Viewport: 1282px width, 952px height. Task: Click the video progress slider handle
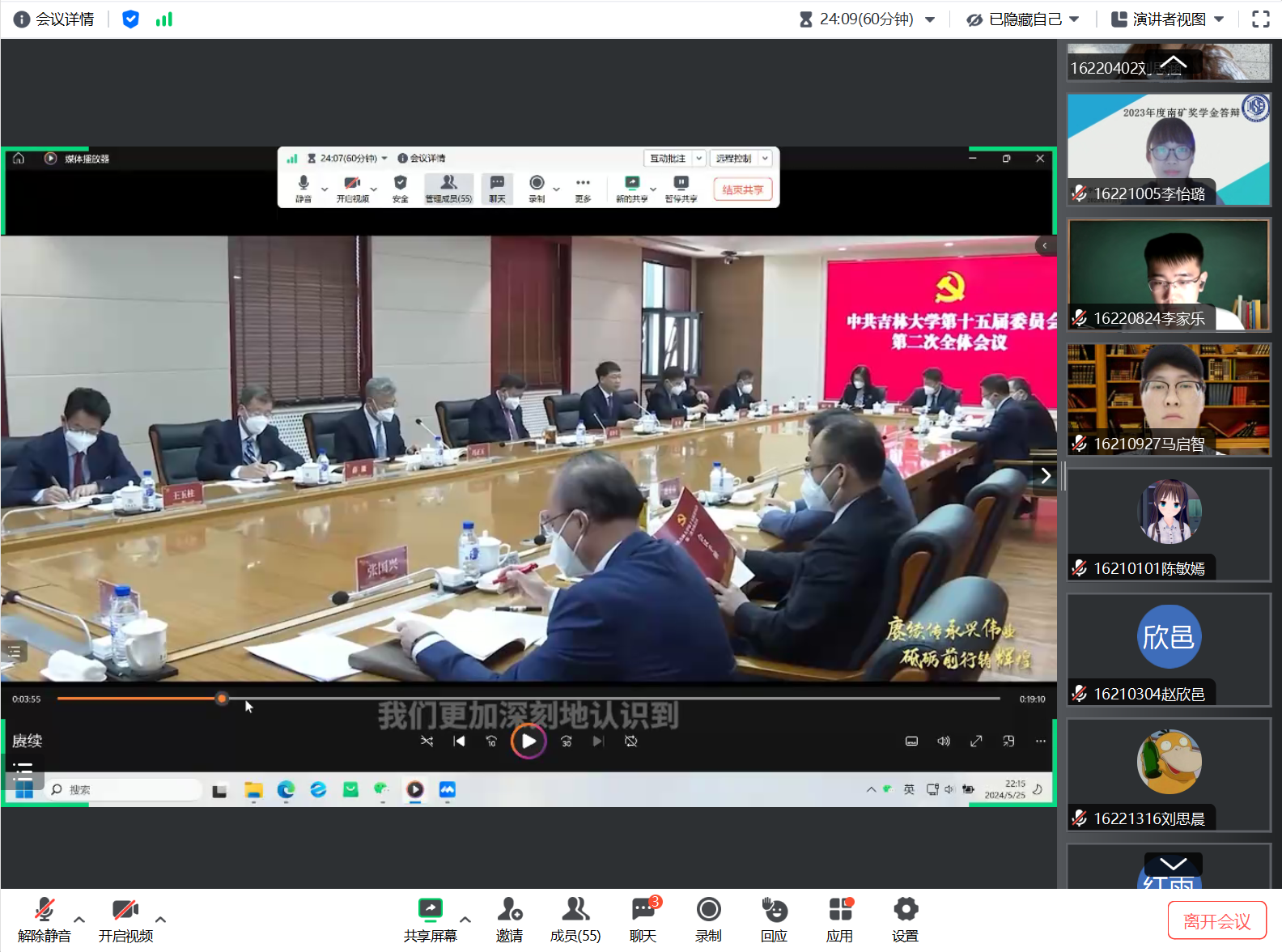pos(222,698)
